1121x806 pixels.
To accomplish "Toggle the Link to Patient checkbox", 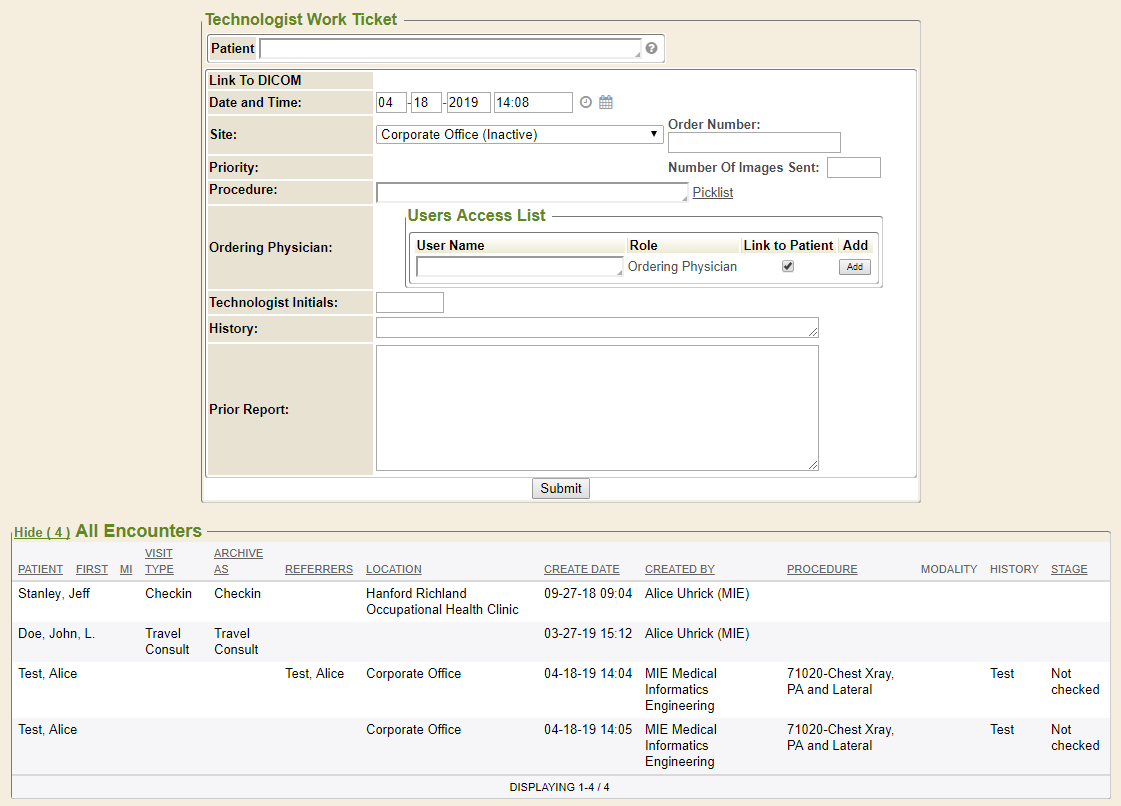I will point(788,267).
